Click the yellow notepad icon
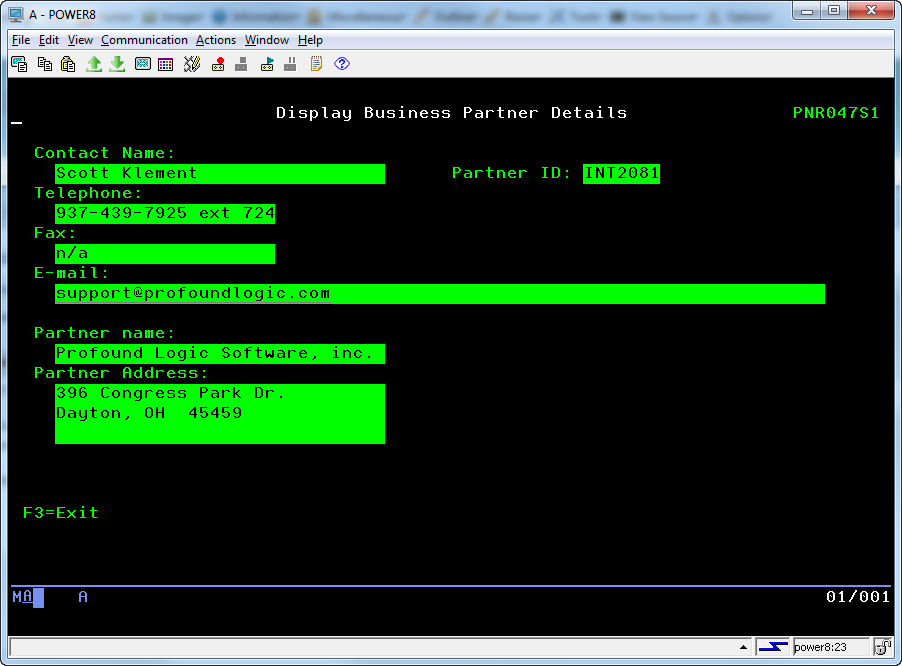This screenshot has width=902, height=666. pyautogui.click(x=316, y=64)
